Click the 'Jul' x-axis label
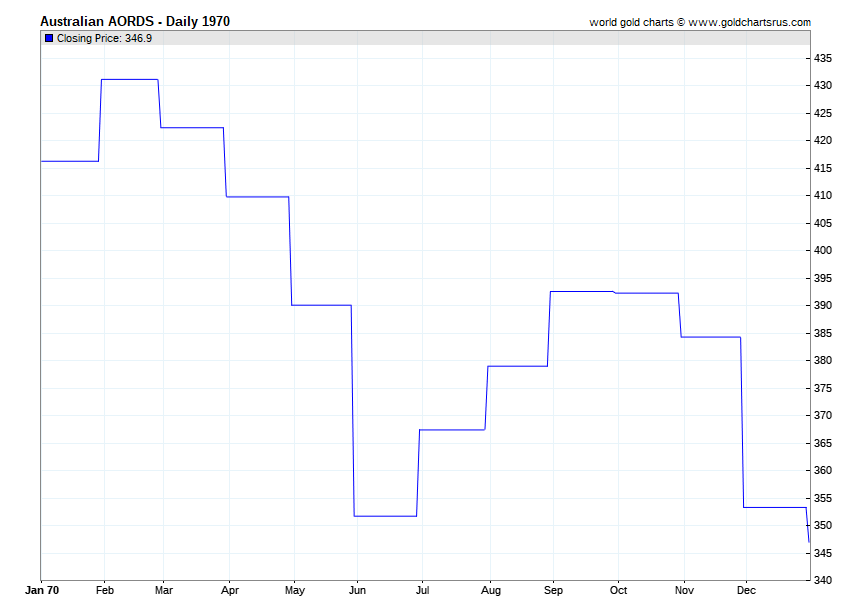This screenshot has width=850, height=616. click(422, 590)
